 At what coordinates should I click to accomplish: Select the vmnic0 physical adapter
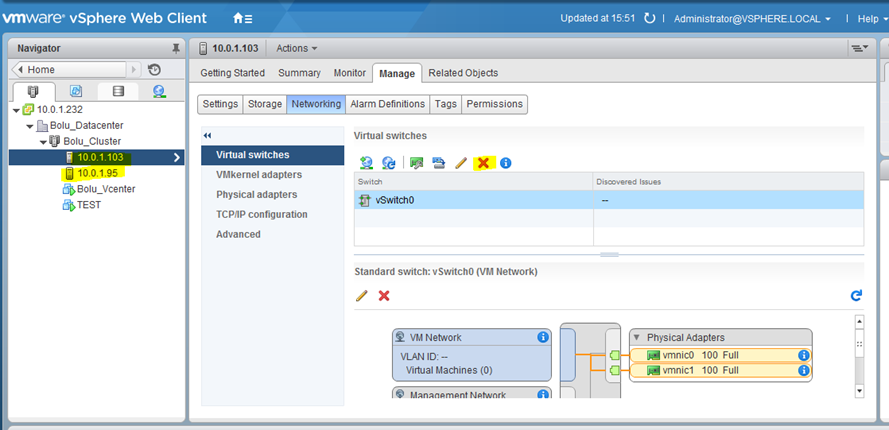tap(720, 356)
